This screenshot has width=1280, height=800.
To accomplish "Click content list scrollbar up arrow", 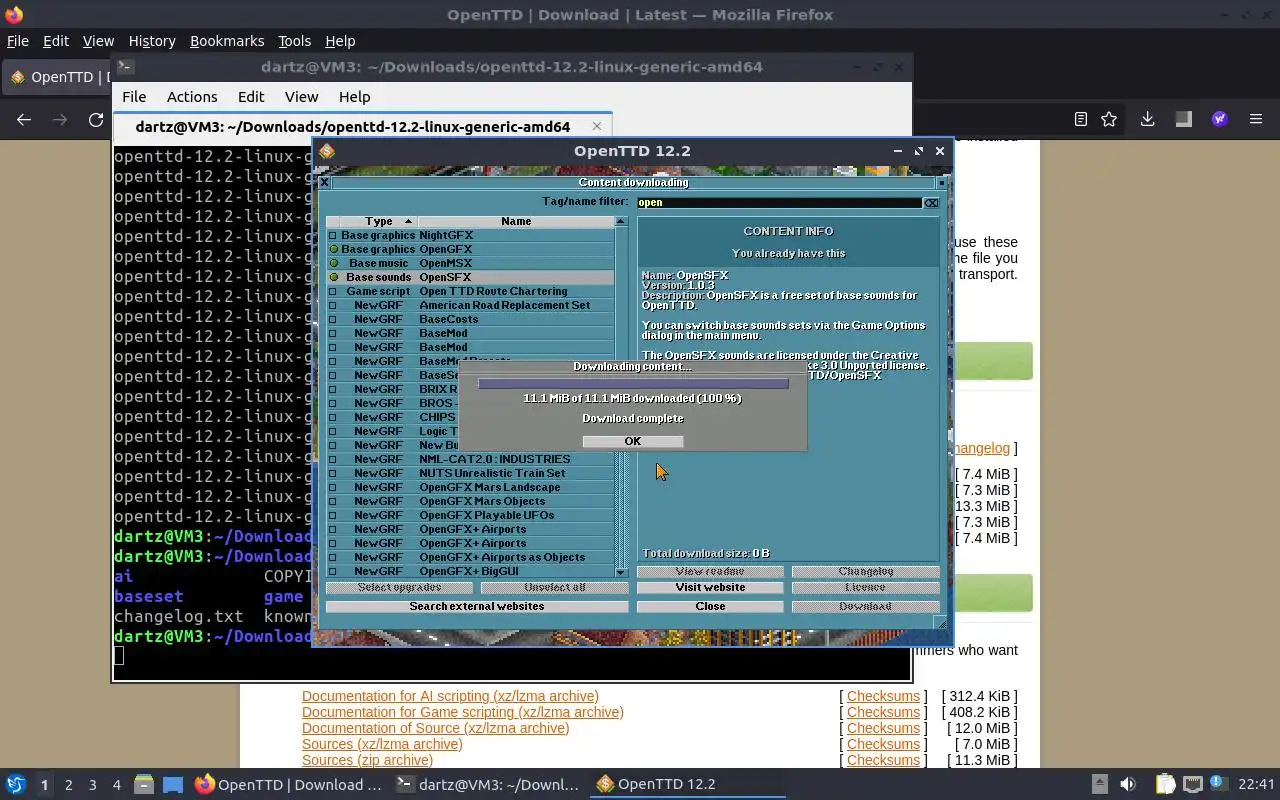I will (621, 221).
